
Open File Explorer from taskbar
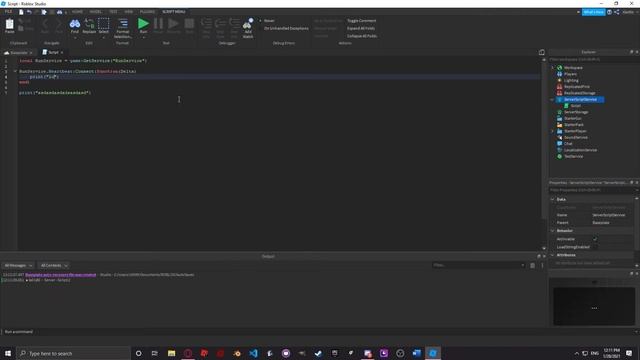click(x=171, y=353)
